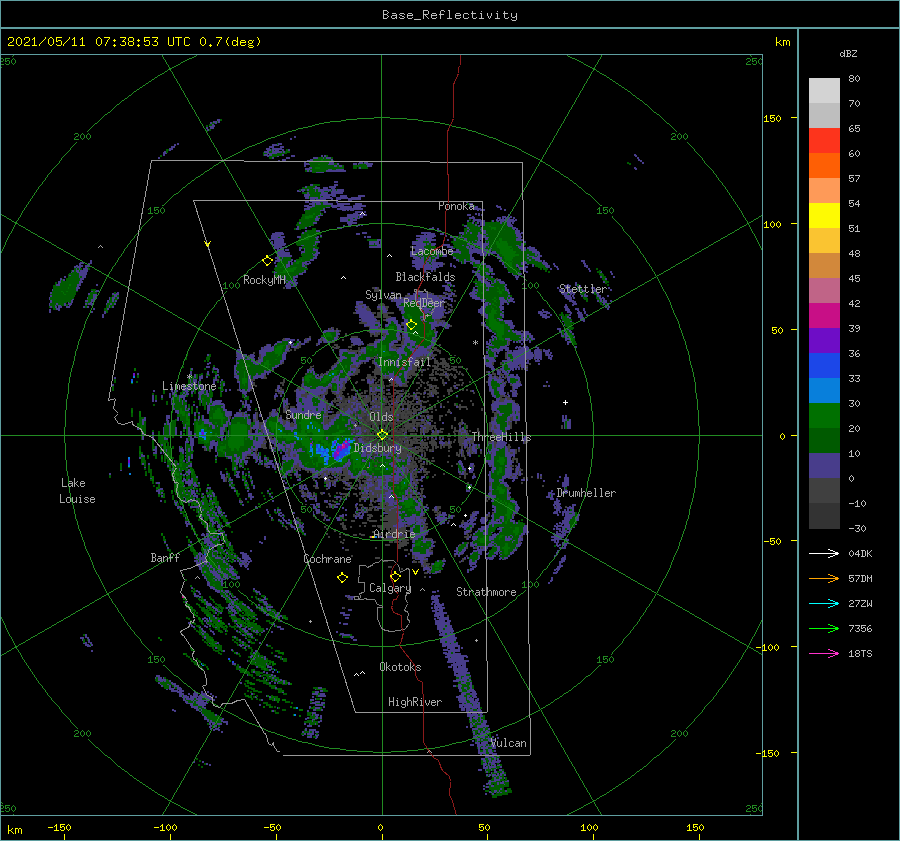Click the magenta 18TS arrow in legend
Viewport: 900px width, 841px height.
pyautogui.click(x=824, y=653)
